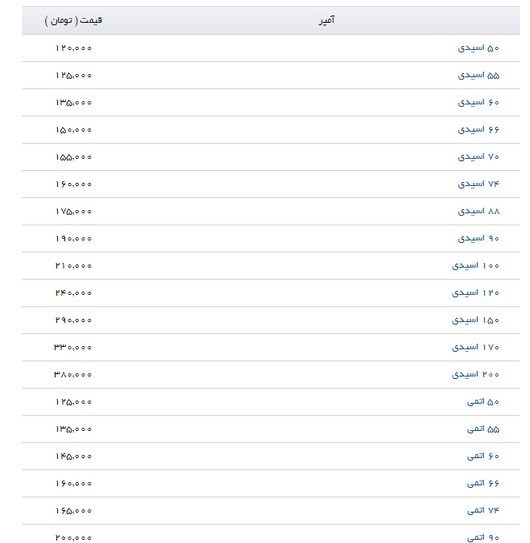Click the ۶۶ اتمی entry
Screen dimensions: 530x543
tap(483, 483)
